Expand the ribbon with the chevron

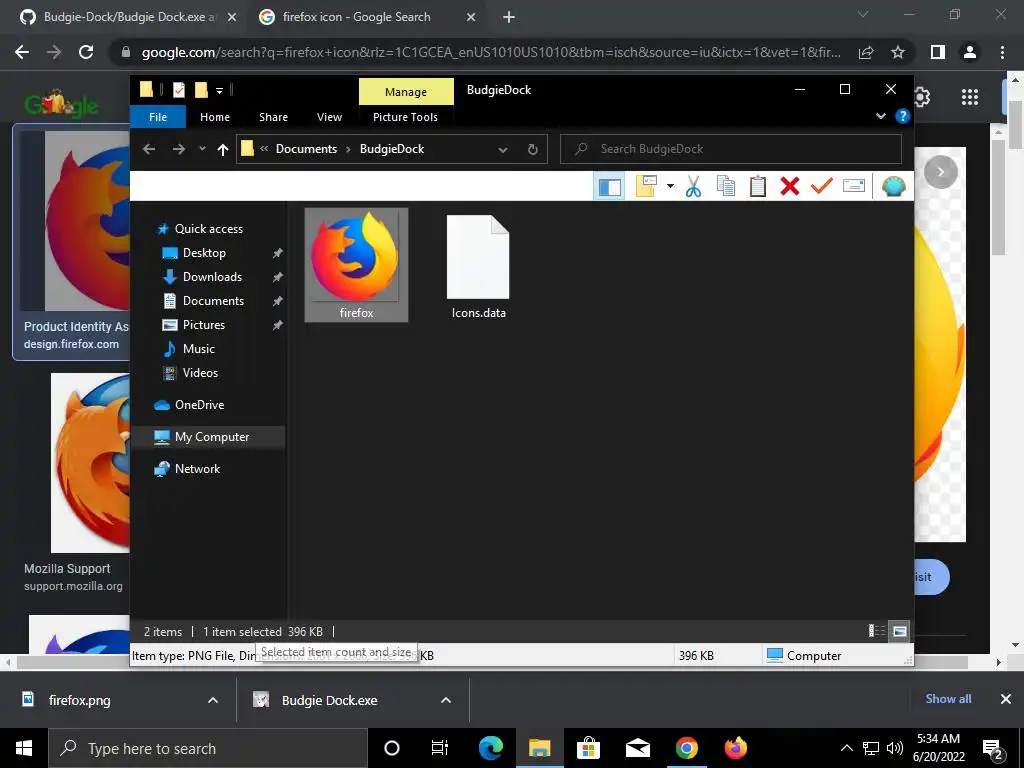[x=881, y=116]
